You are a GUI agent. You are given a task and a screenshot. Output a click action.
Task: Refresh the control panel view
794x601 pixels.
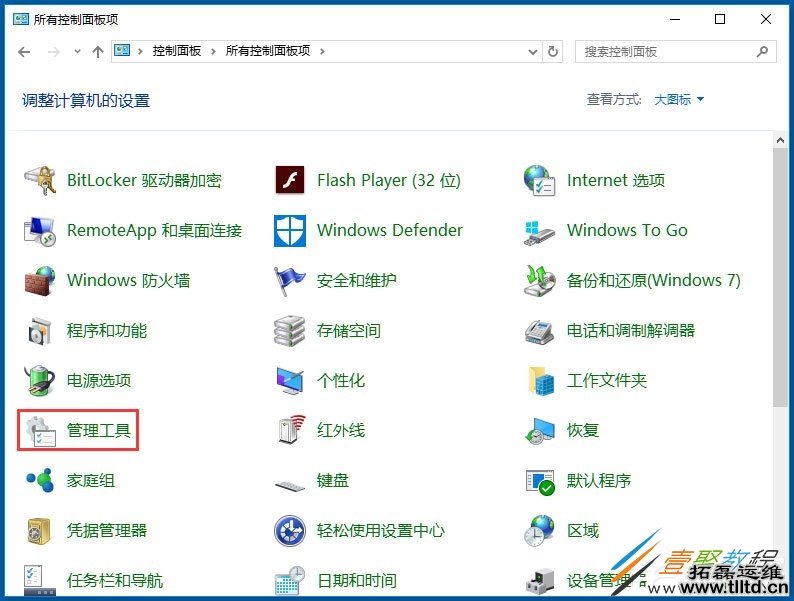552,52
